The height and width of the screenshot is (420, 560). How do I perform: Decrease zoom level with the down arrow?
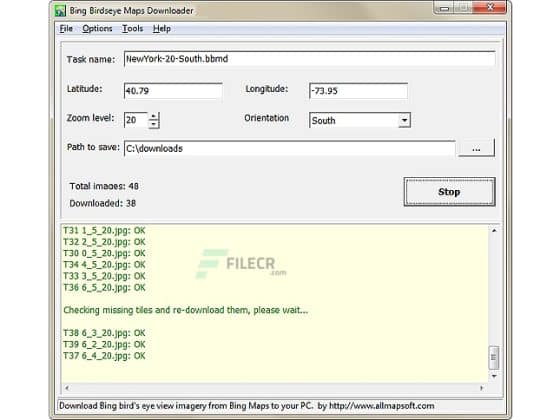click(x=154, y=124)
